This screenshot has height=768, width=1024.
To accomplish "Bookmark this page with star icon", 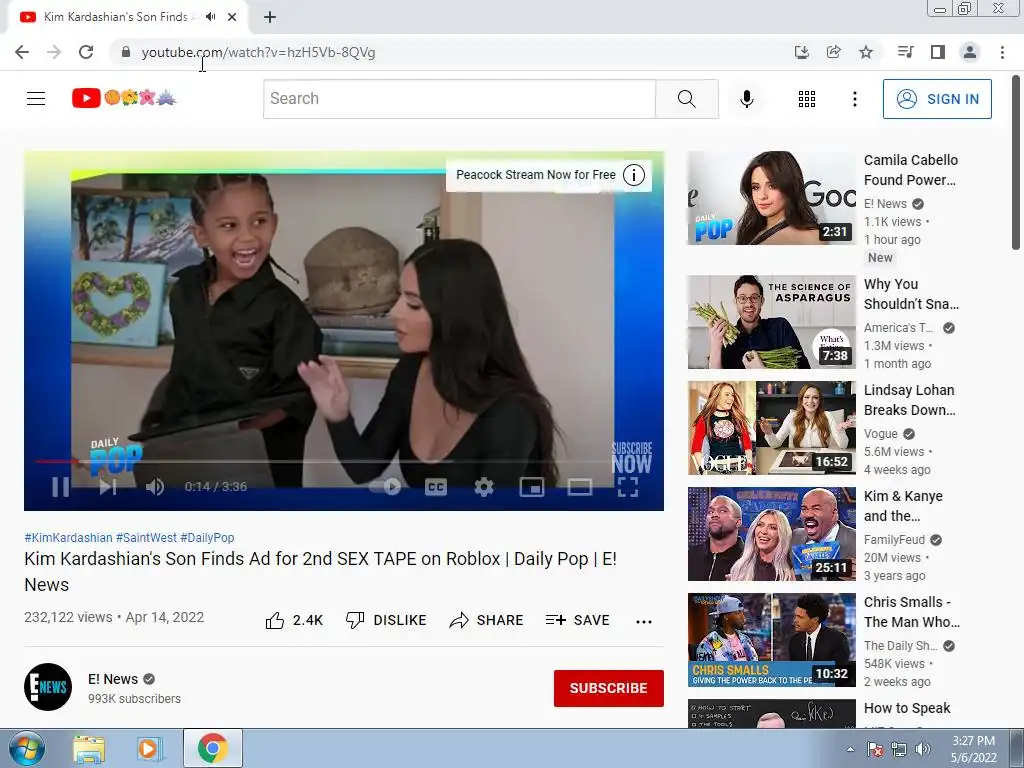I will 866,52.
